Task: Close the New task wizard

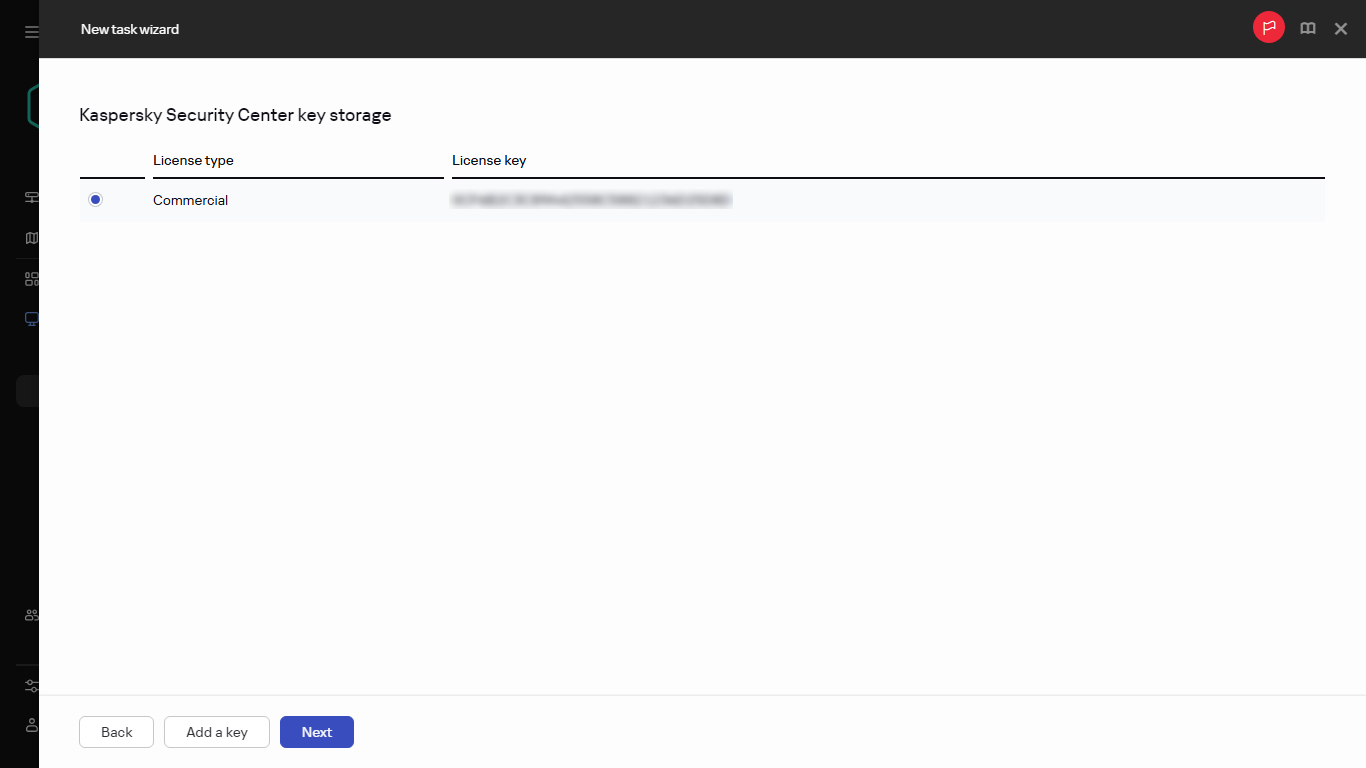Action: click(1341, 29)
